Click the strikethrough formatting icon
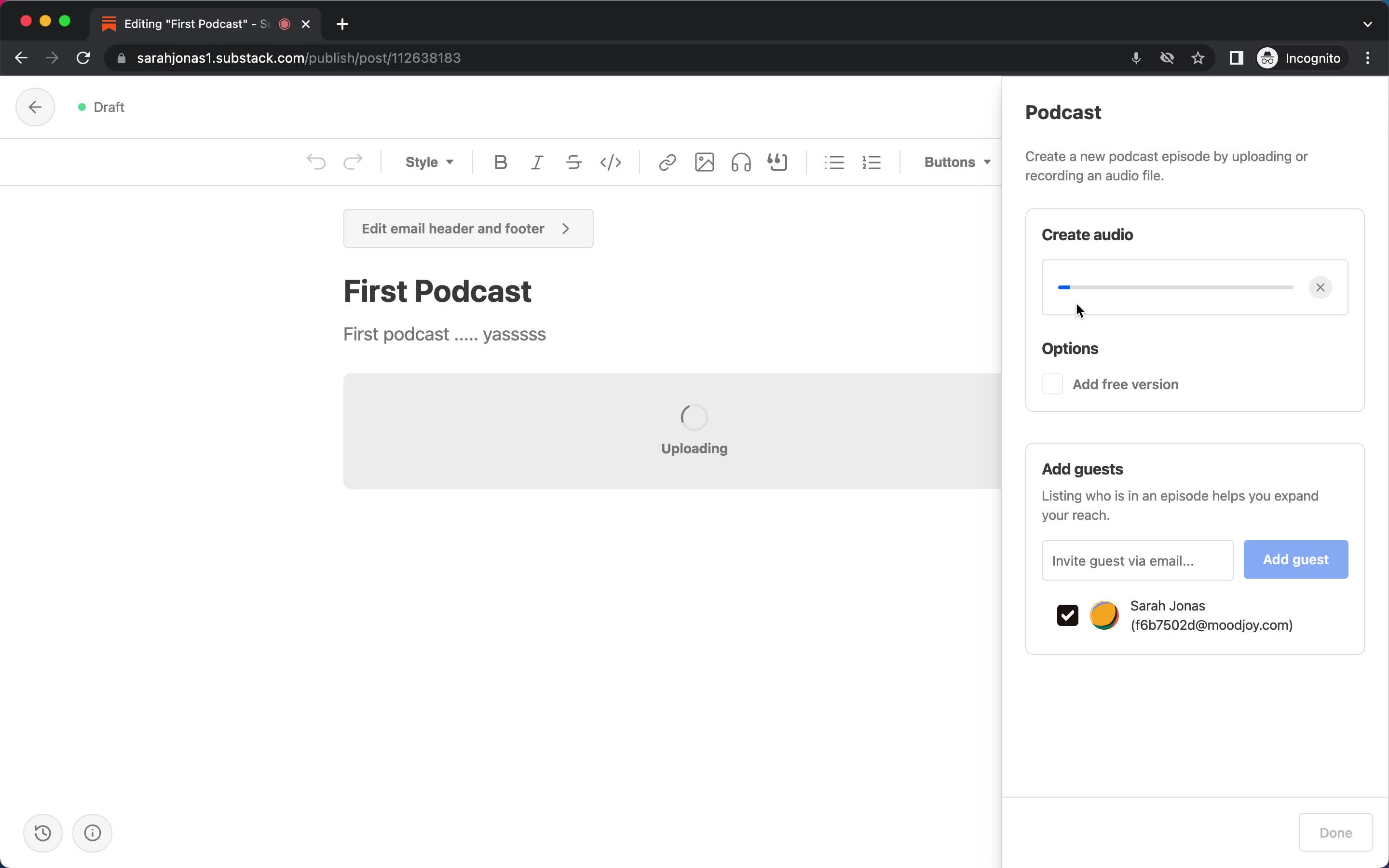Viewport: 1389px width, 868px height. (574, 162)
